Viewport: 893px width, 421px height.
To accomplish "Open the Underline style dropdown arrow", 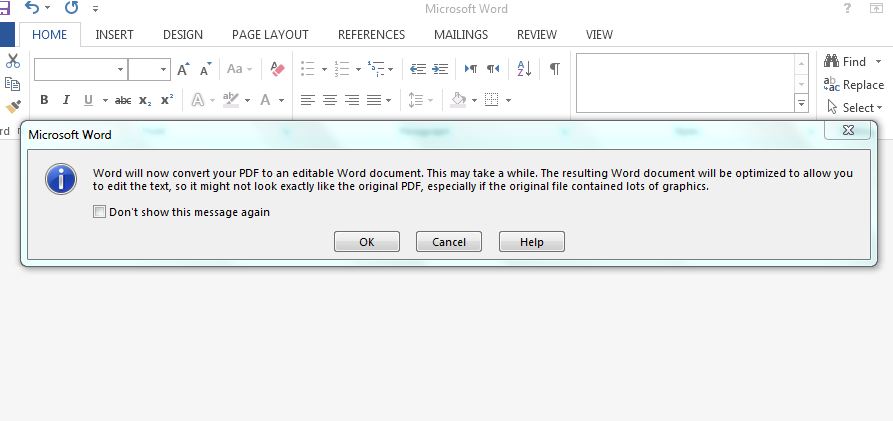I will 105,101.
